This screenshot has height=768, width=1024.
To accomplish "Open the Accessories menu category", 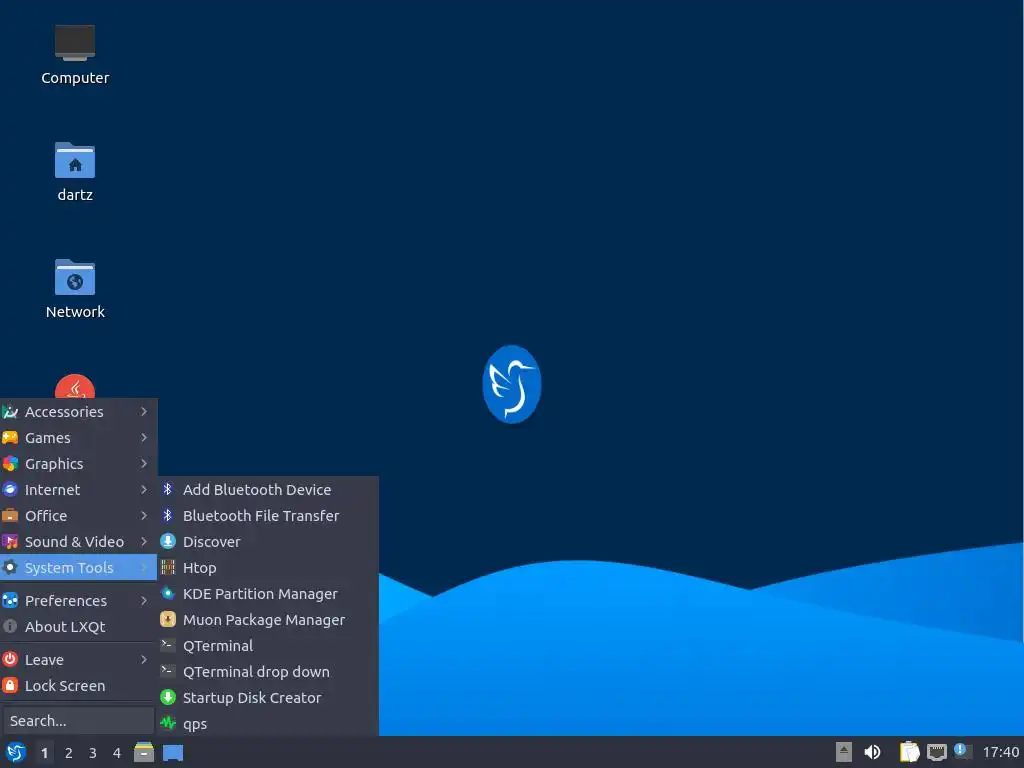I will pos(78,411).
